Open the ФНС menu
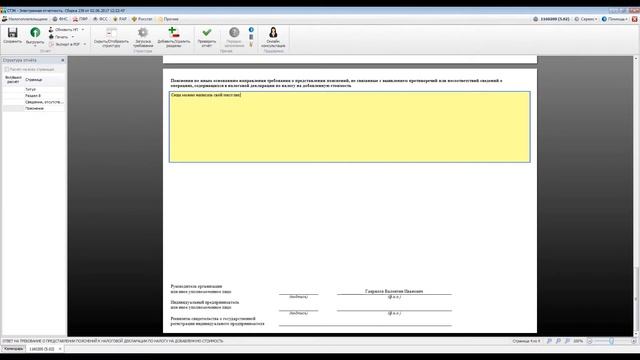640x360 pixels. click(x=60, y=19)
